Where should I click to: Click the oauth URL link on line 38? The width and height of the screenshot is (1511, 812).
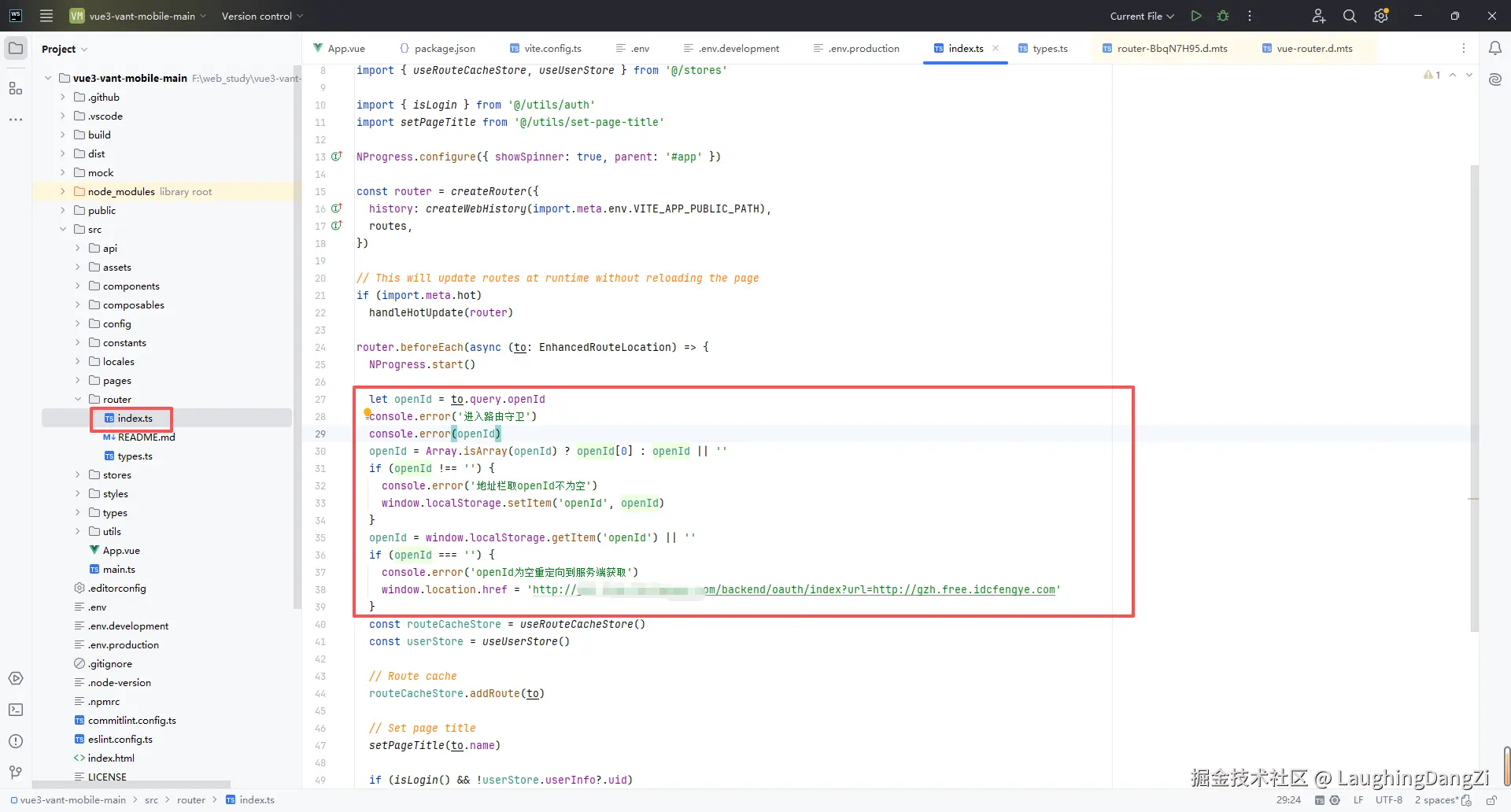(x=794, y=589)
